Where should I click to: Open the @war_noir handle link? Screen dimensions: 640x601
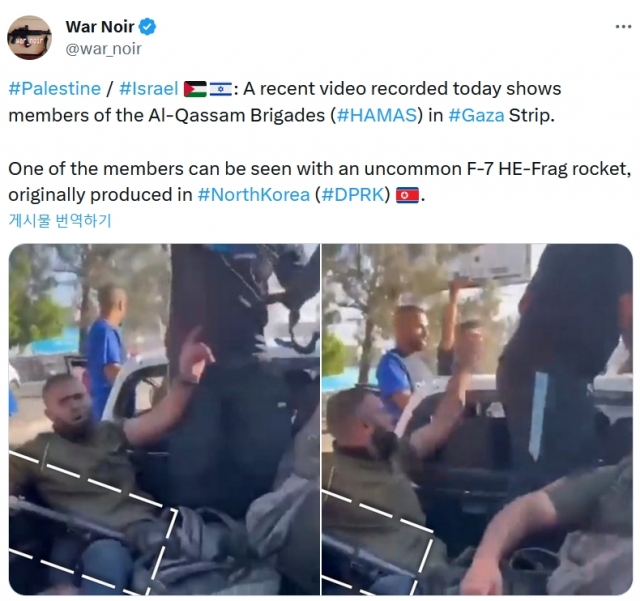[104, 49]
